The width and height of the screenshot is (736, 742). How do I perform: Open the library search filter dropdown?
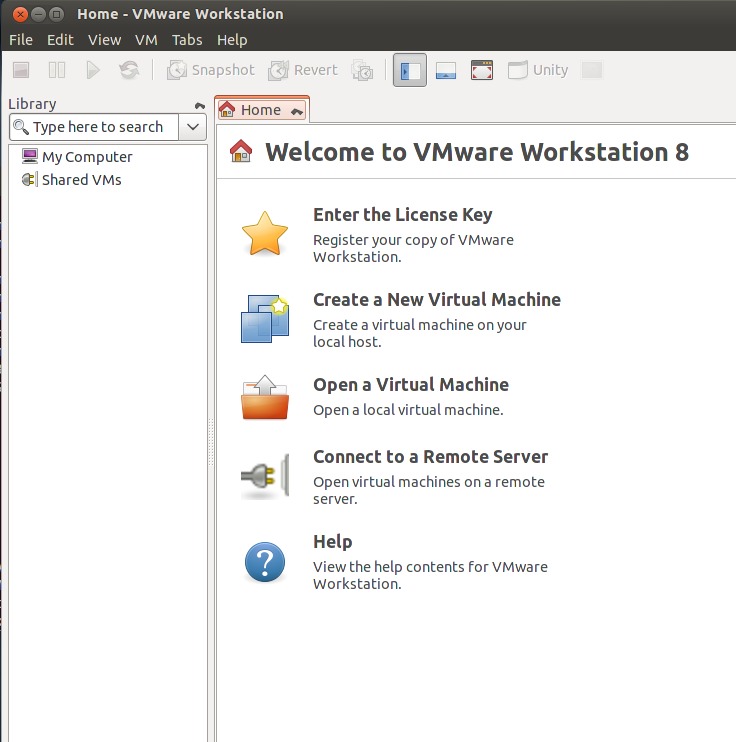193,127
